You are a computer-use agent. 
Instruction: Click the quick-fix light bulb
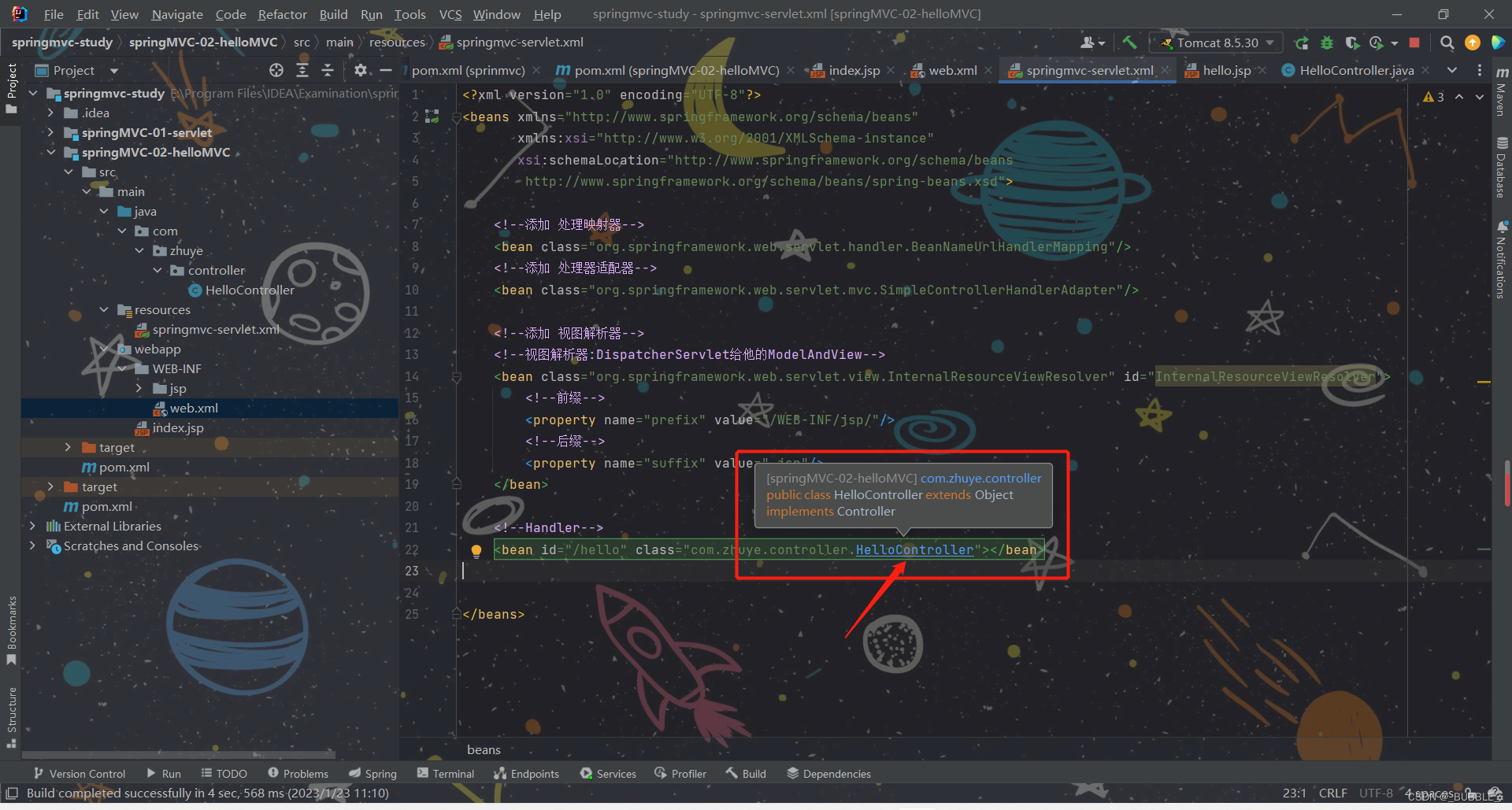click(x=476, y=550)
